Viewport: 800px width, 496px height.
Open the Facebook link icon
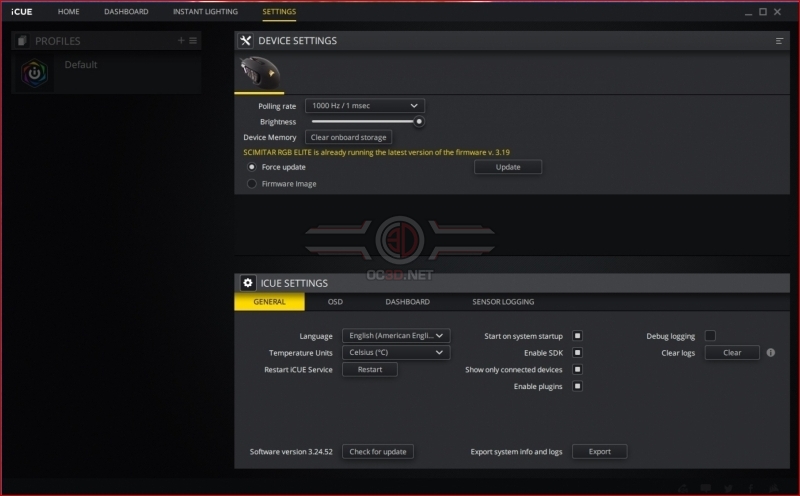click(751, 489)
